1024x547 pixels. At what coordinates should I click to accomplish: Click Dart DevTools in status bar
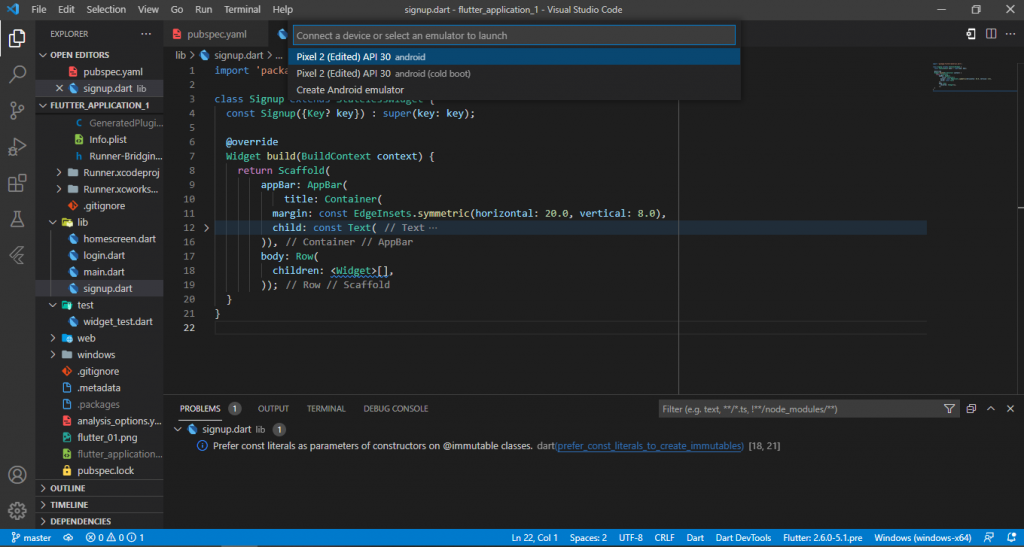pyautogui.click(x=743, y=538)
